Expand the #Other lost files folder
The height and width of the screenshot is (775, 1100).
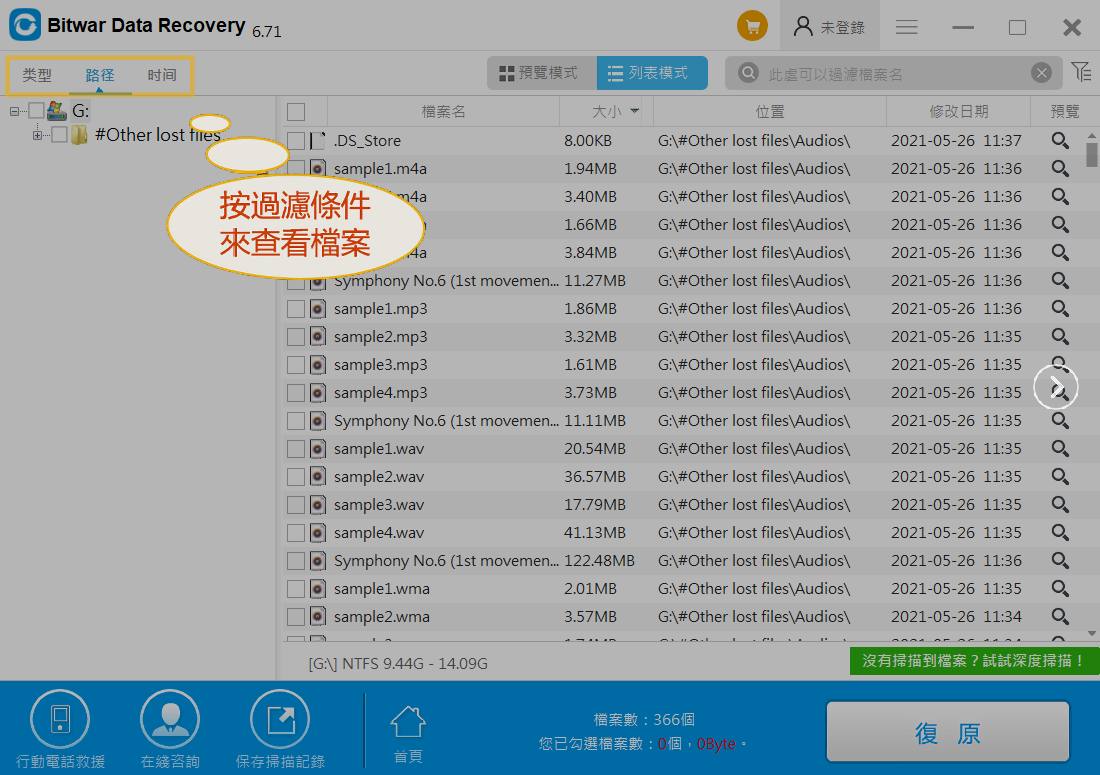click(x=38, y=135)
